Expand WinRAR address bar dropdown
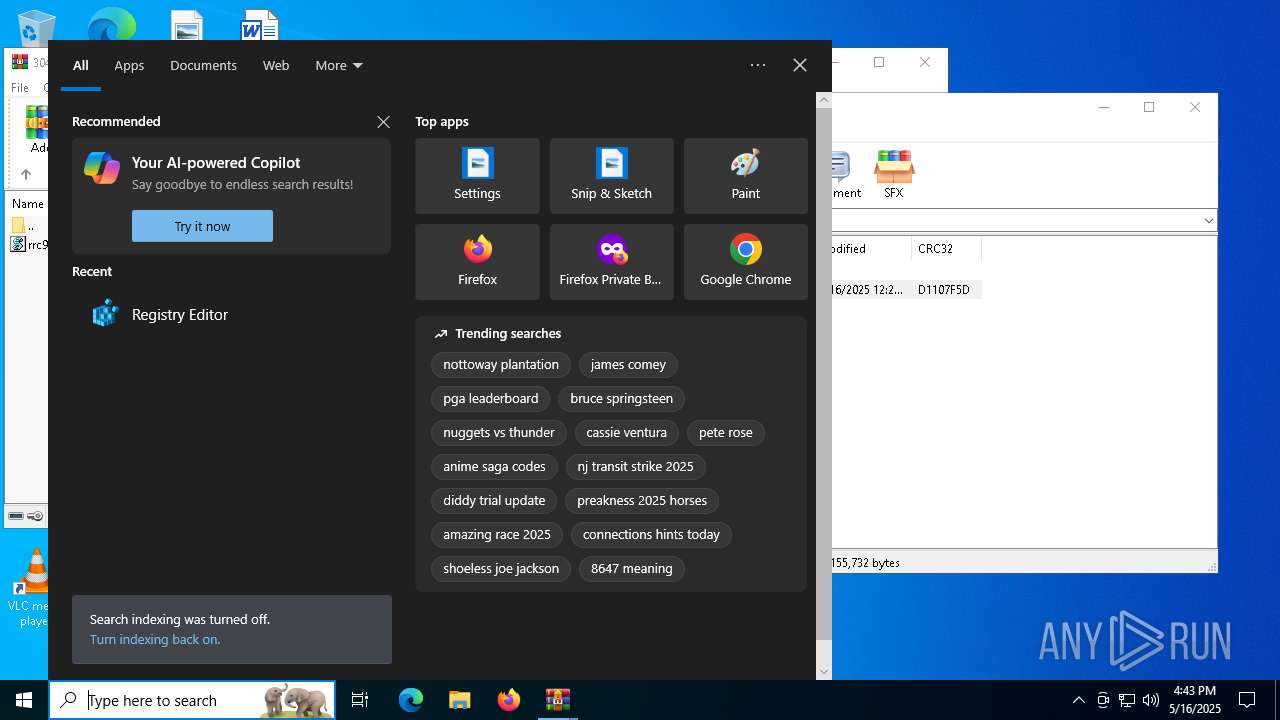Screen dimensions: 1280x720 pos(1208,221)
